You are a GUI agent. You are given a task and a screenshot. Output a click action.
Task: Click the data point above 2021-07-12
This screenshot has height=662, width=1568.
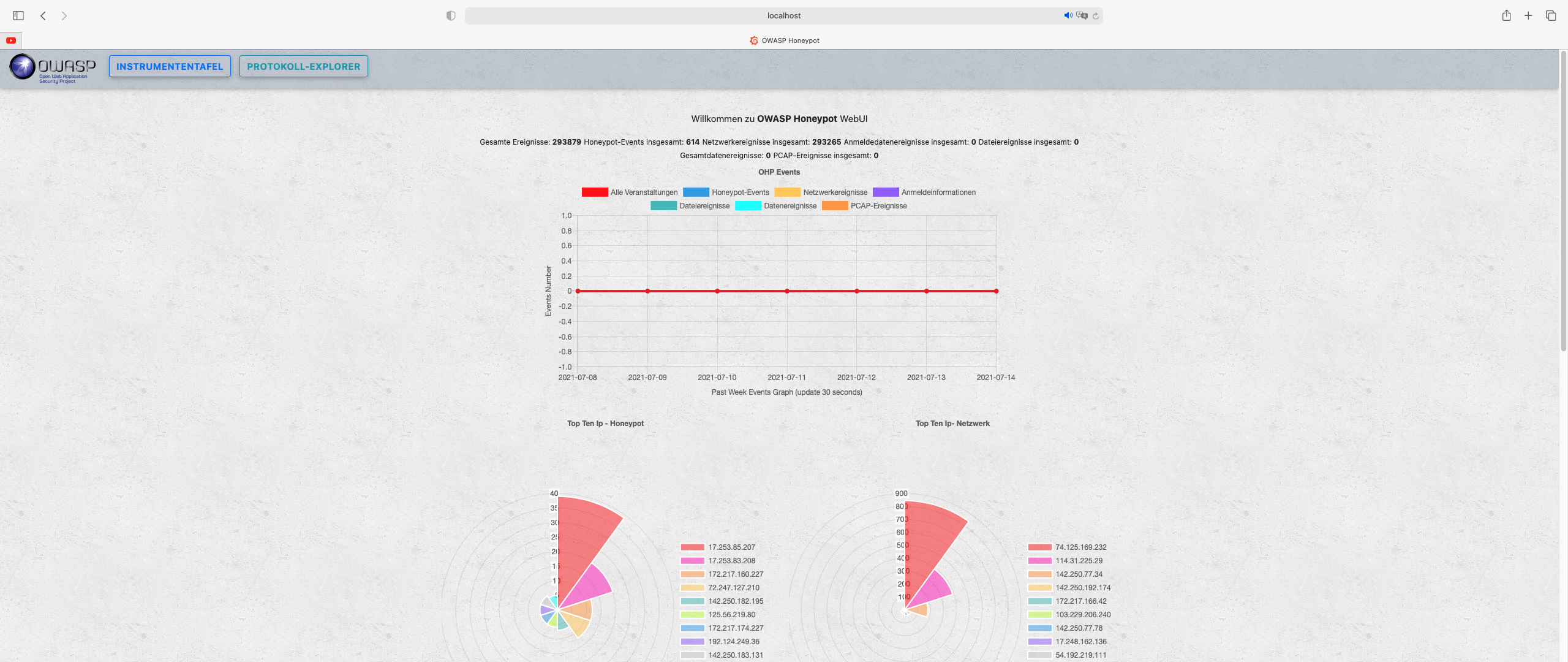pos(857,291)
